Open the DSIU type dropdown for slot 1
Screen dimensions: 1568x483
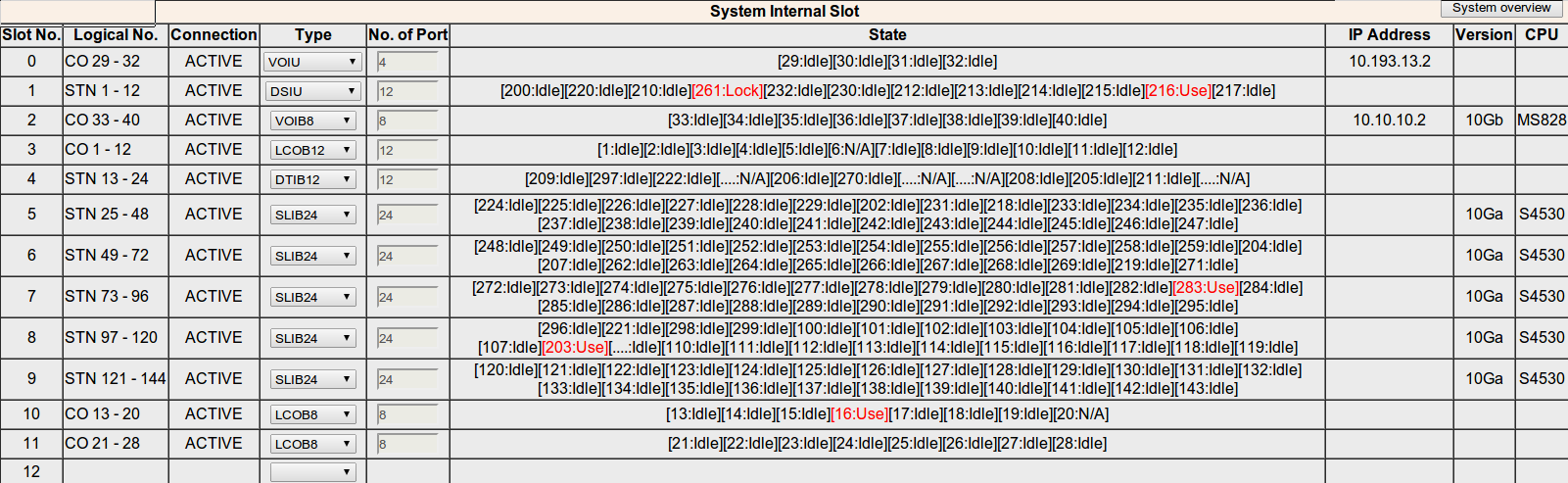[312, 91]
